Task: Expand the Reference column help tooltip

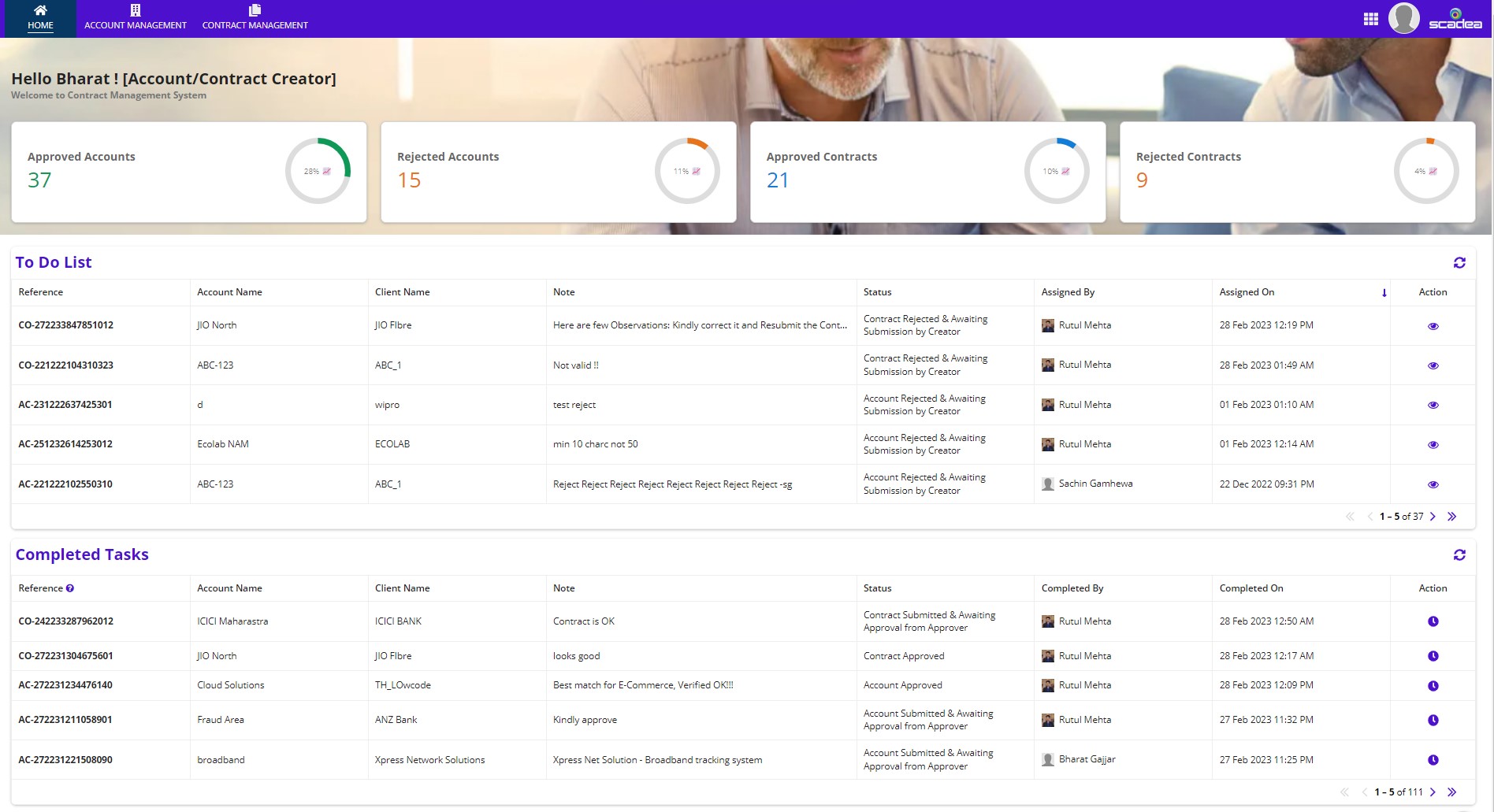Action: pos(70,588)
